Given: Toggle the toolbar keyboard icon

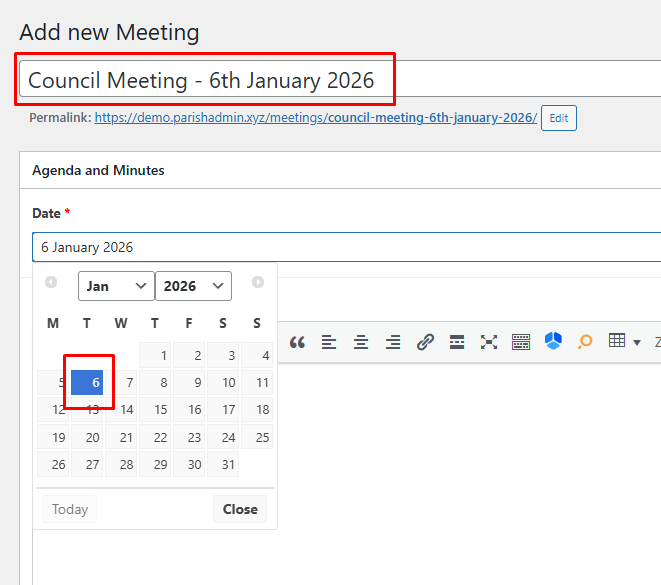Looking at the screenshot, I should tap(521, 342).
